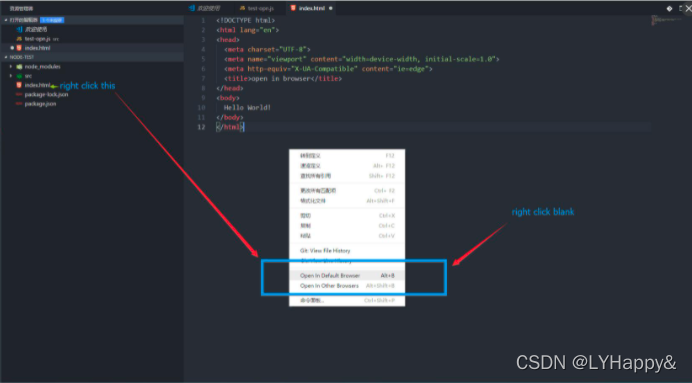
Task: Choose Open In Default Browser
Action: (x=347, y=276)
